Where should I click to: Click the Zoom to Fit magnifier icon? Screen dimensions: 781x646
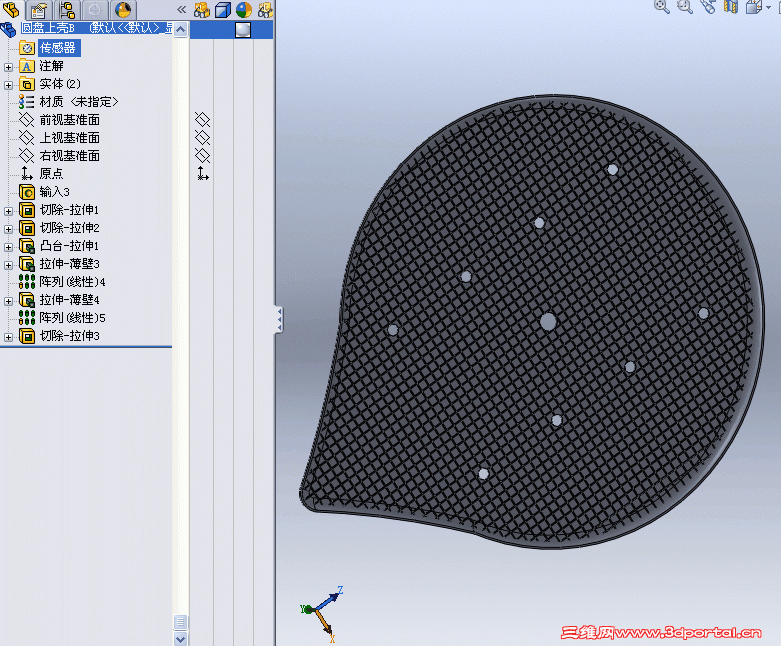(661, 6)
